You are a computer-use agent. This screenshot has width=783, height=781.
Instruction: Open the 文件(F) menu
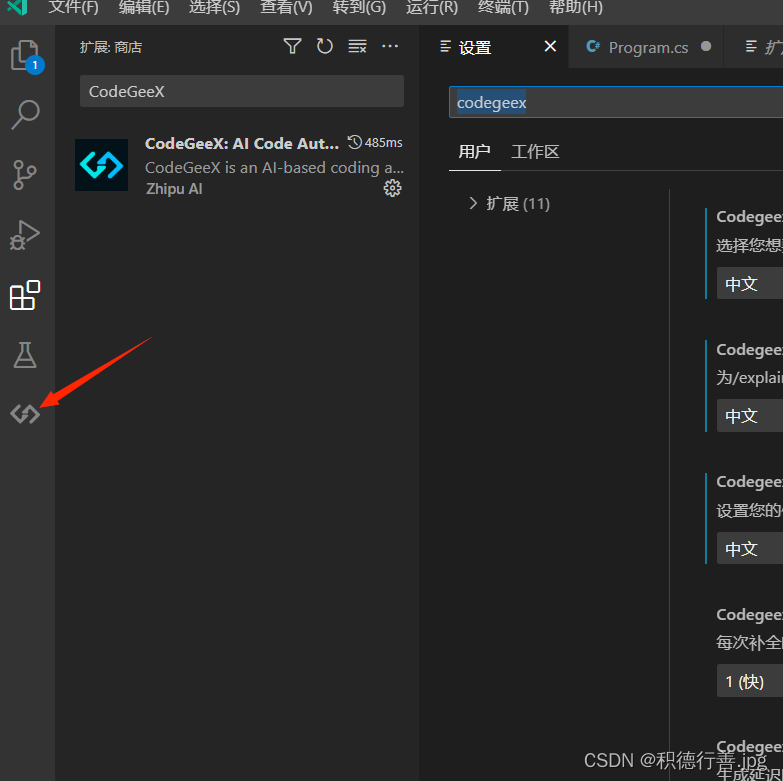click(73, 7)
